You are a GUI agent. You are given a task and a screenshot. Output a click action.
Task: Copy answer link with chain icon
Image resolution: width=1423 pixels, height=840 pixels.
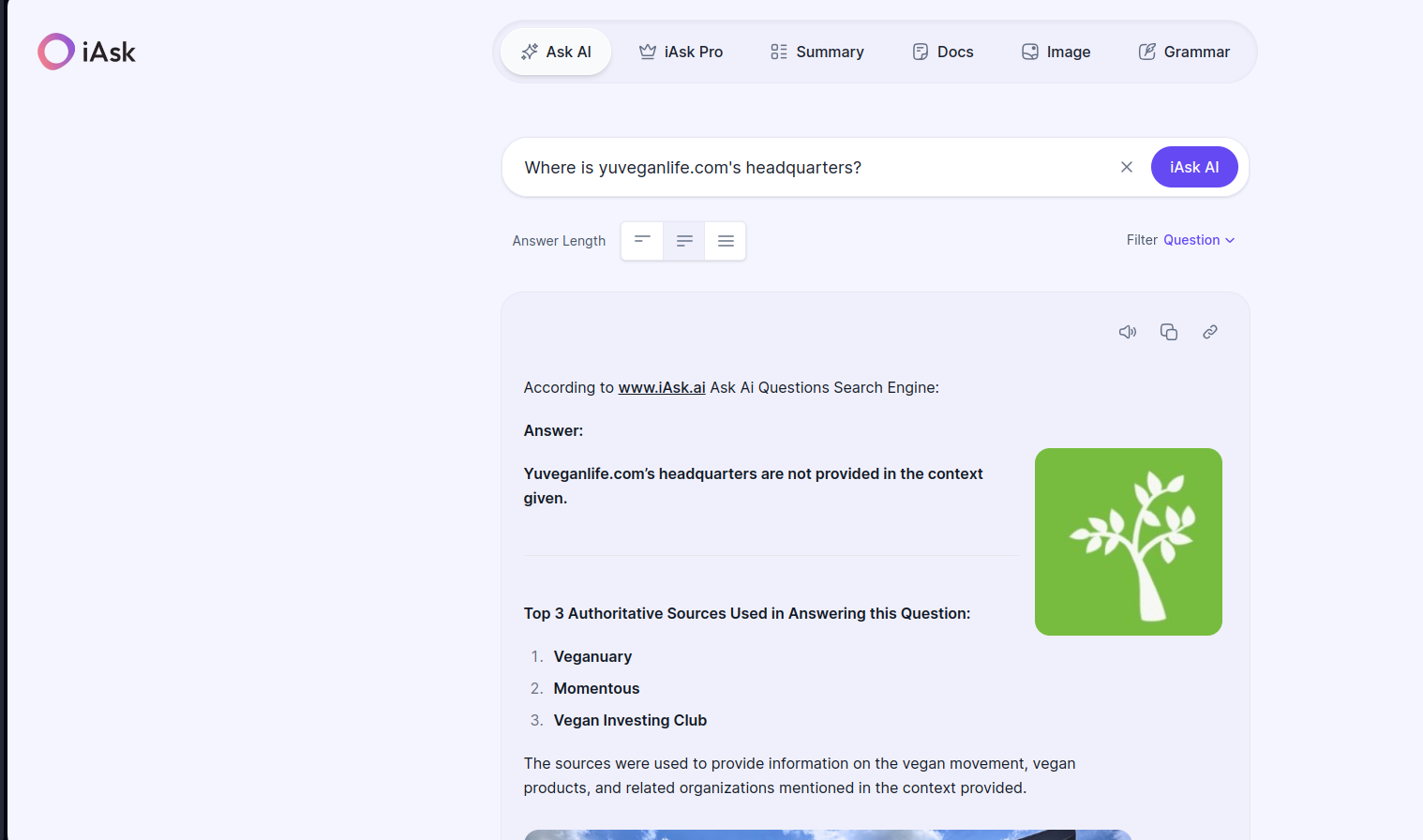(1210, 332)
